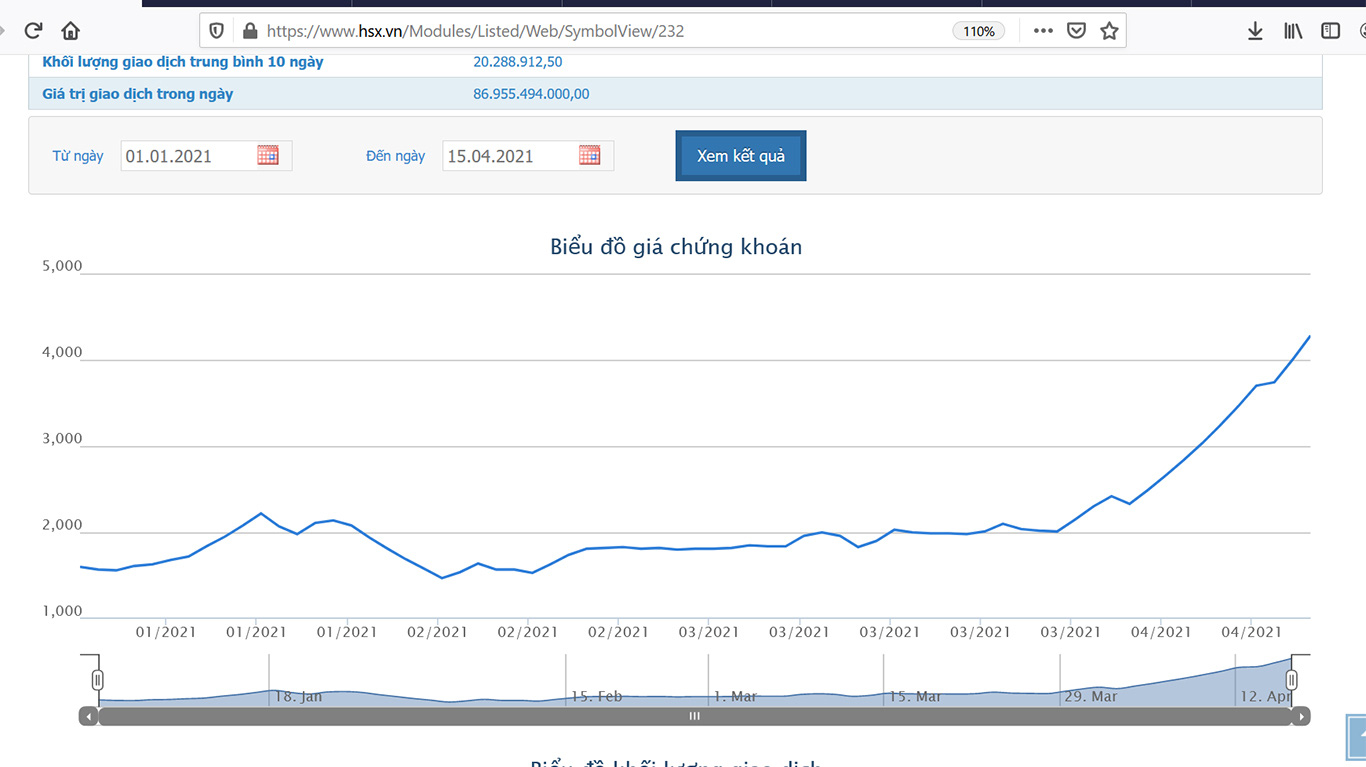Reload the page with the refresh icon

(33, 31)
